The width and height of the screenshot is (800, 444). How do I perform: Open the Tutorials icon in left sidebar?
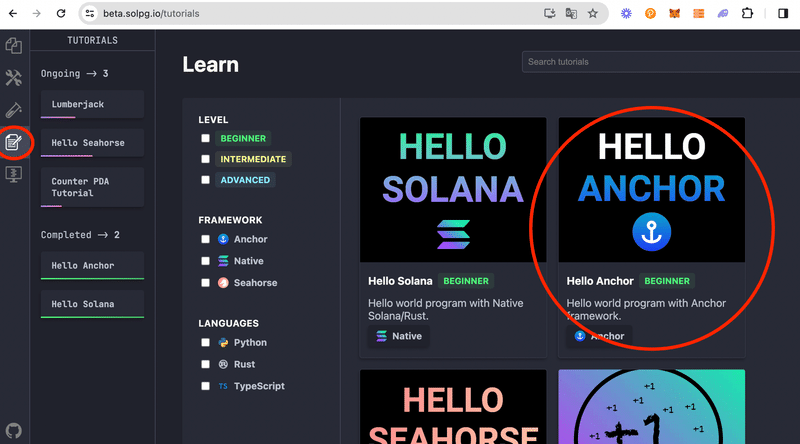point(14,142)
